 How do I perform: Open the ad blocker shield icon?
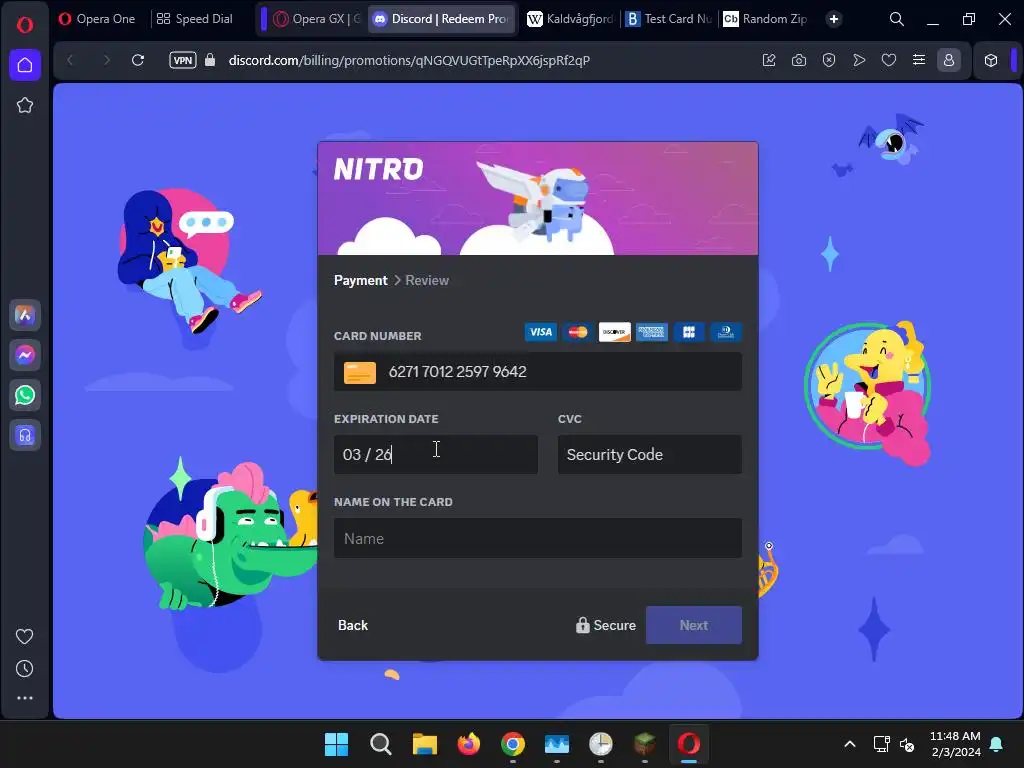tap(829, 60)
